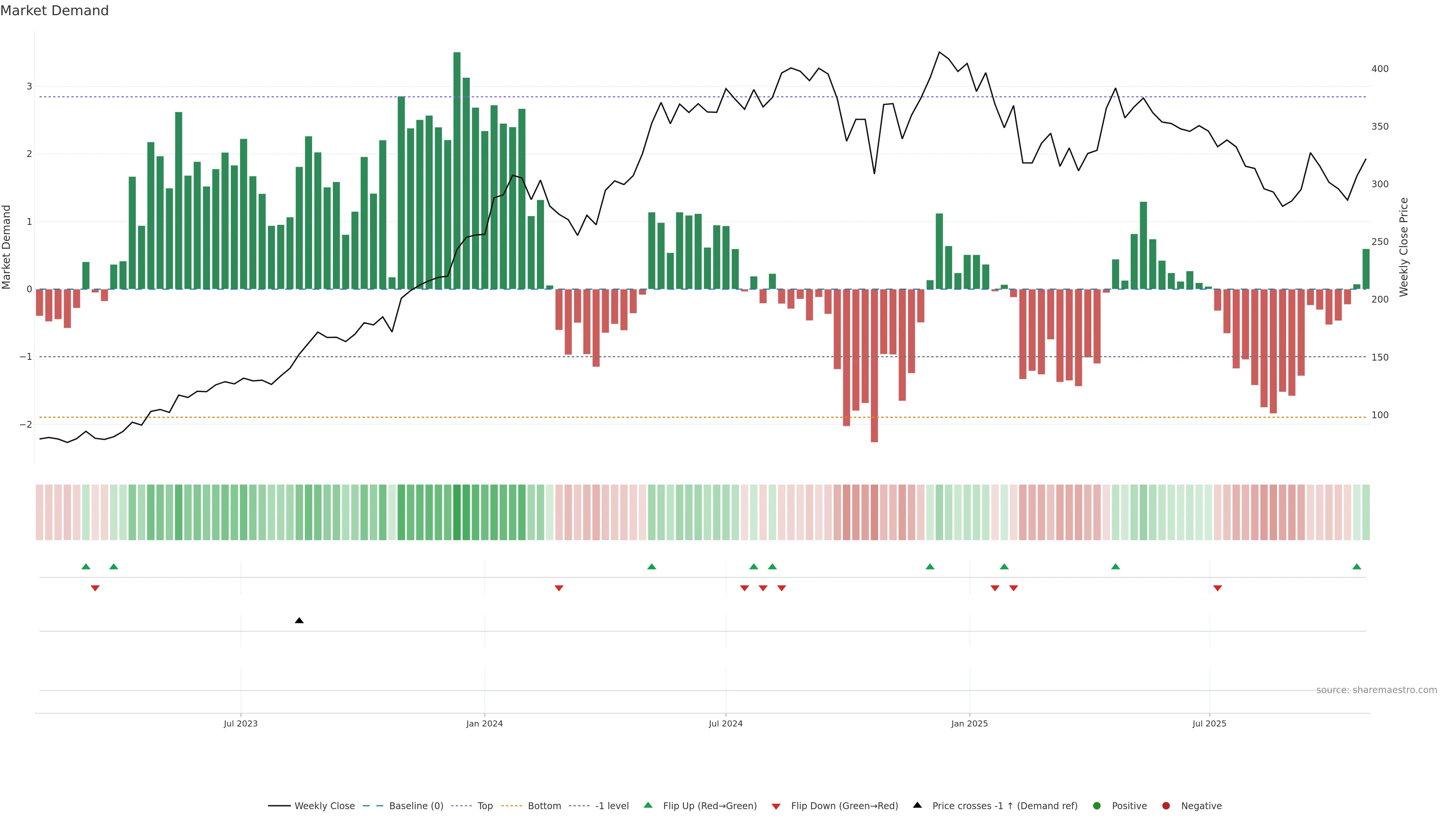Click the Top legend label
The width and height of the screenshot is (1456, 819).
click(x=485, y=806)
